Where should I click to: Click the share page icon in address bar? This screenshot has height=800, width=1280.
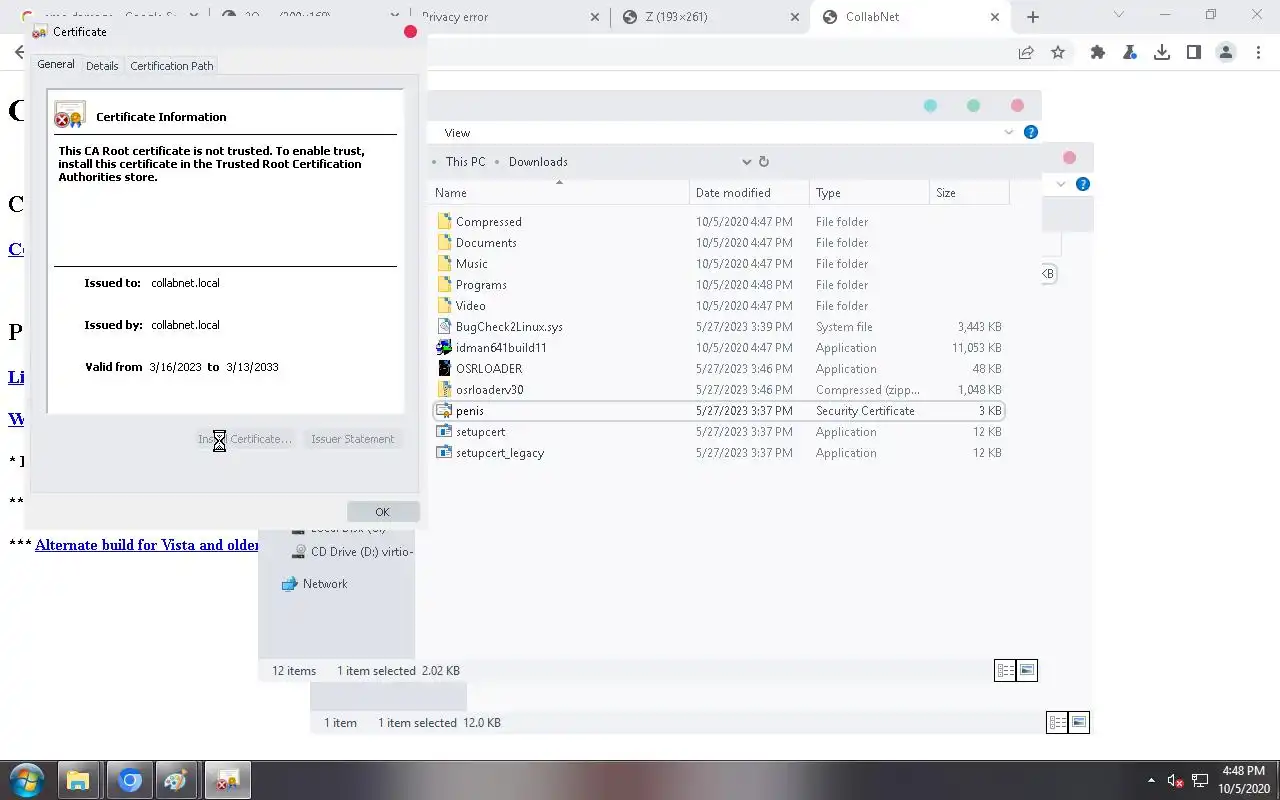point(1026,53)
